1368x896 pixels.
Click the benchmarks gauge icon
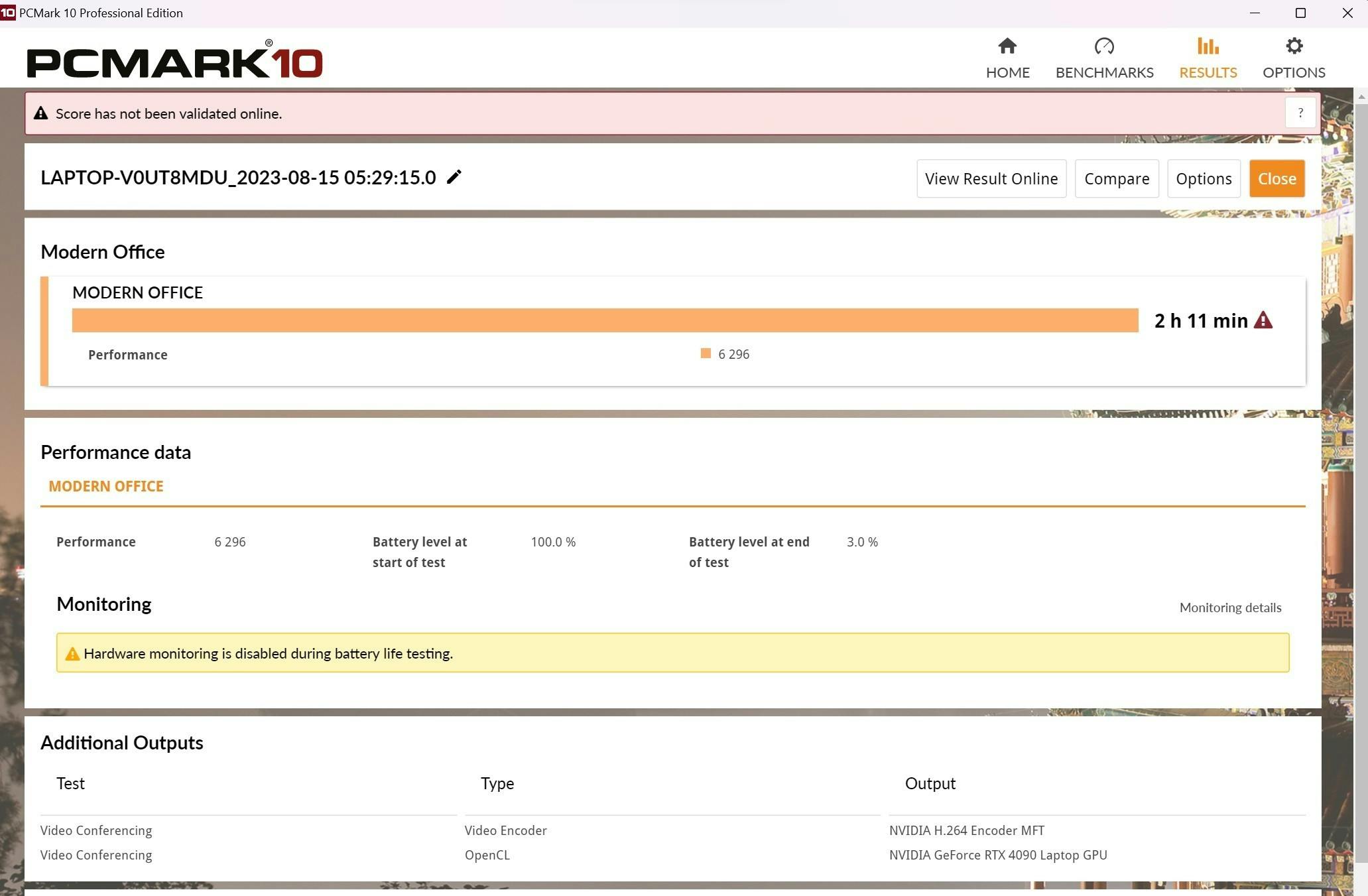[x=1104, y=46]
